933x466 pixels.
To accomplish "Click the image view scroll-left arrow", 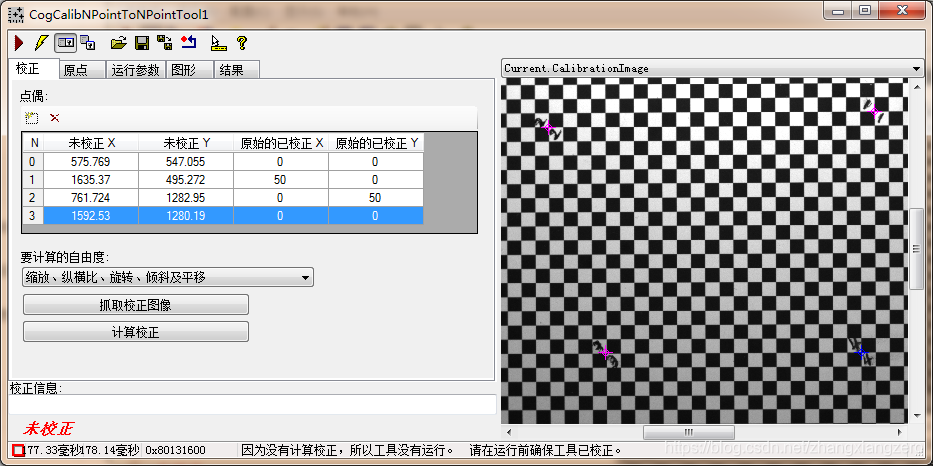I will (509, 431).
